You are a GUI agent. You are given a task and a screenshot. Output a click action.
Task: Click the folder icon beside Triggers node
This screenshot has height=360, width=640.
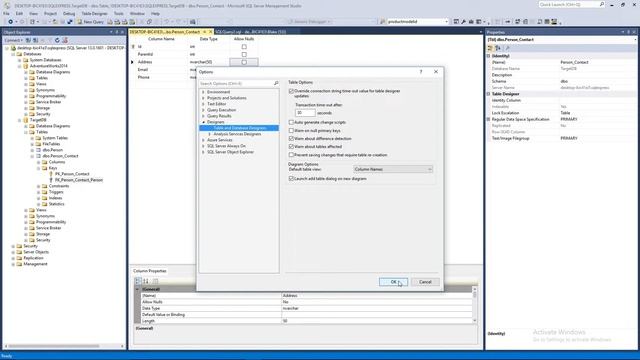point(45,192)
